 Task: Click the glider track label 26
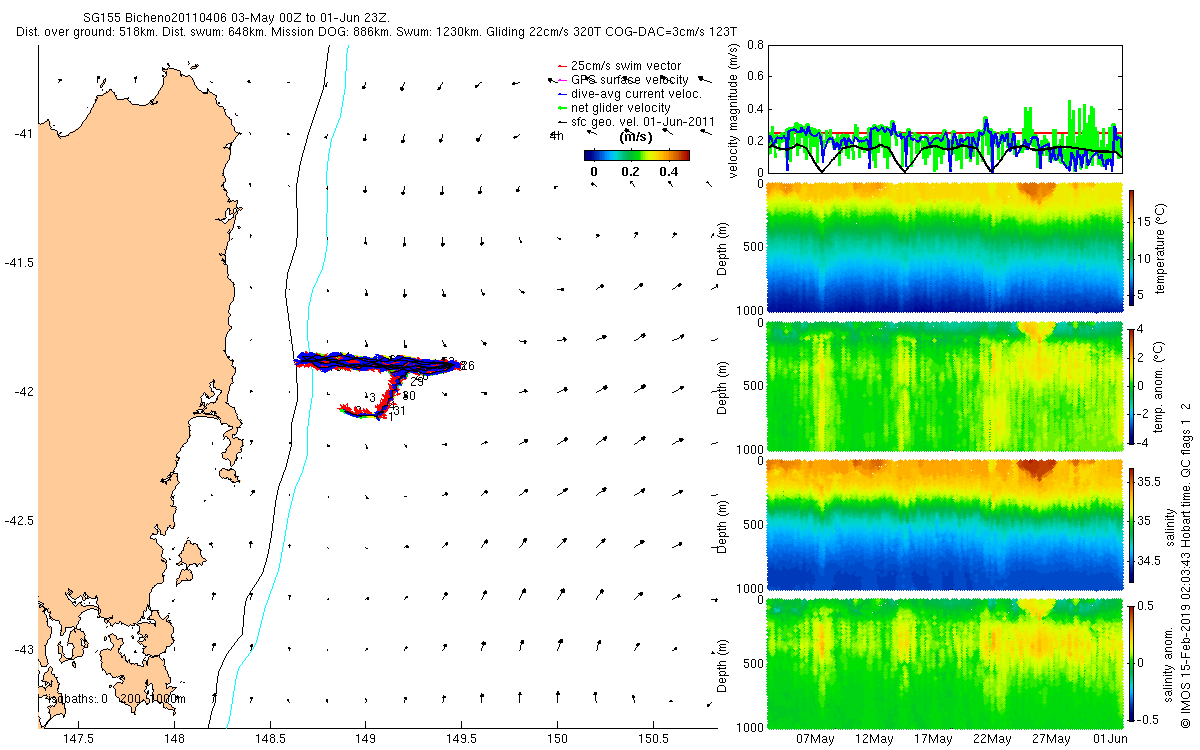(x=467, y=366)
